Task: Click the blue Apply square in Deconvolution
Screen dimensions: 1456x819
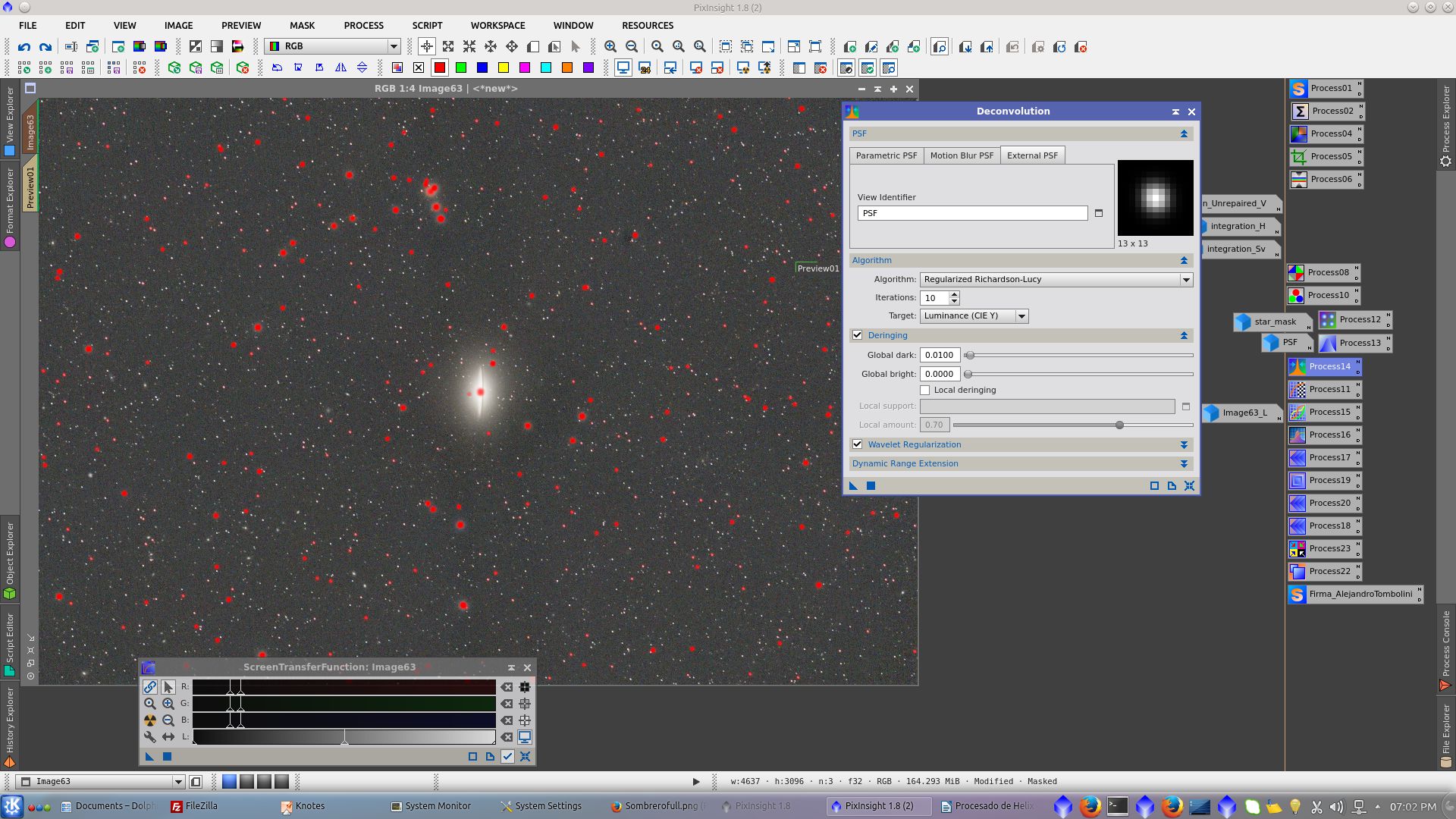Action: (871, 486)
